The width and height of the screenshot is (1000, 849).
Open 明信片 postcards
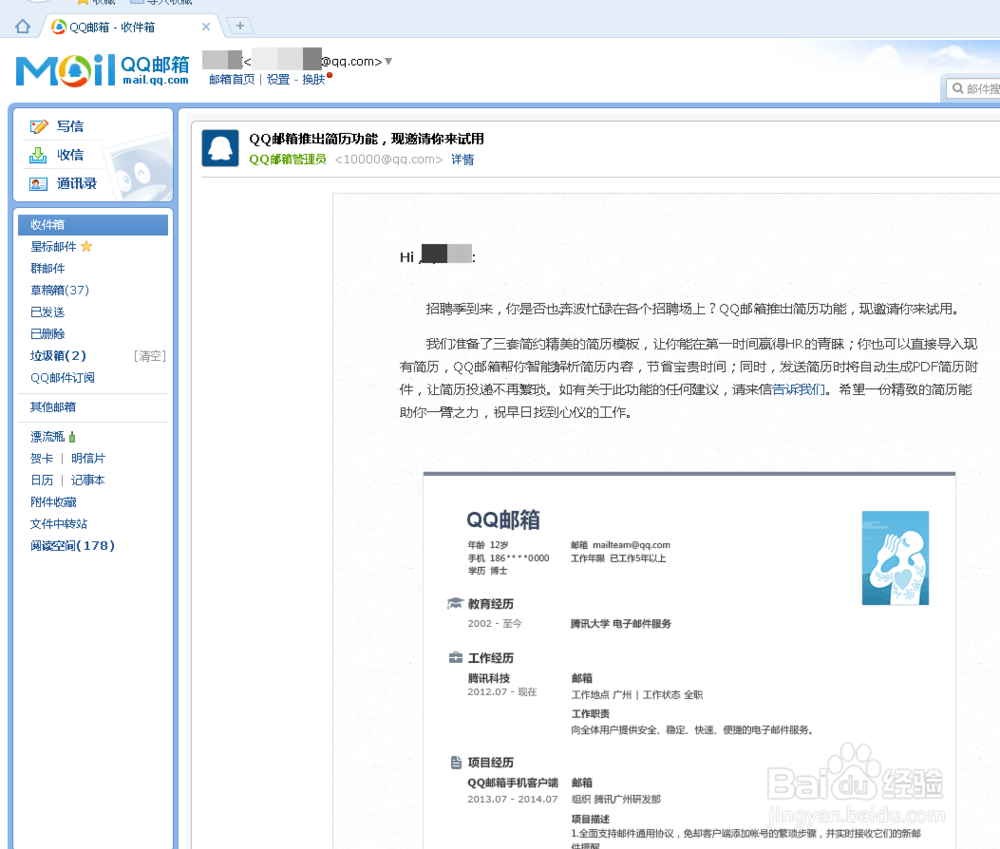tap(88, 458)
